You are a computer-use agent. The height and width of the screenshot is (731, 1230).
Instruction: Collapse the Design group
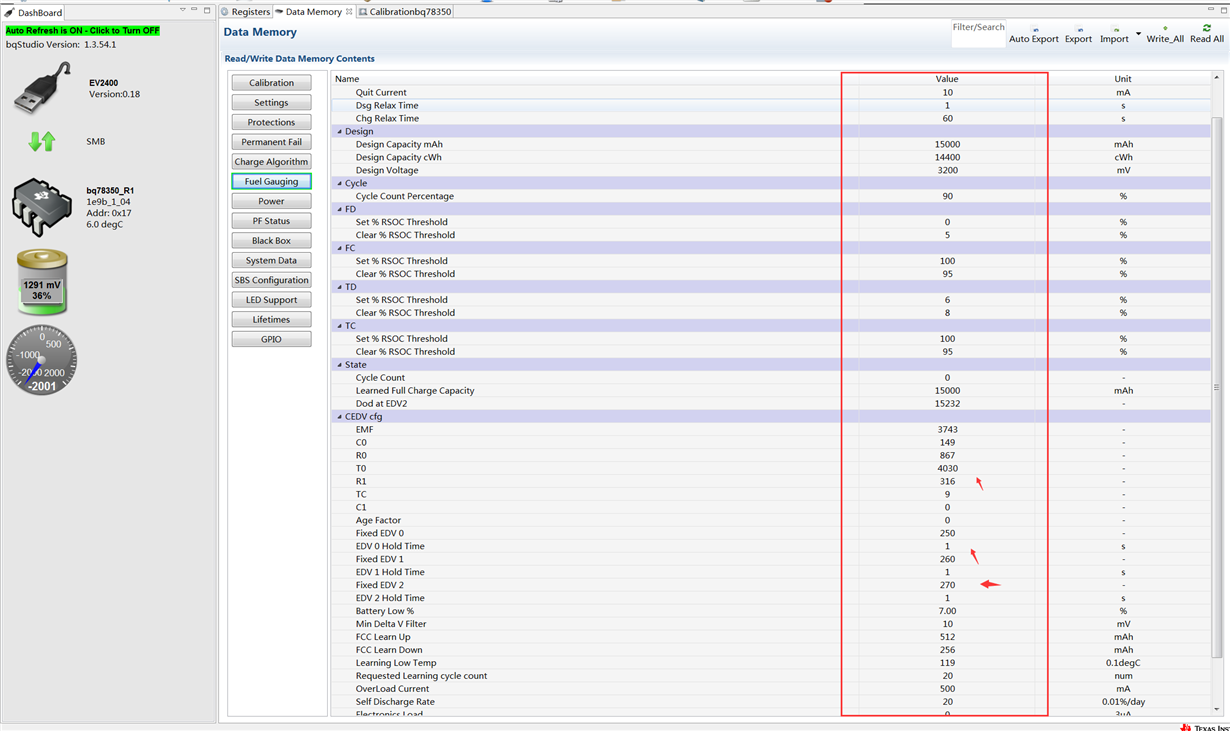339,131
